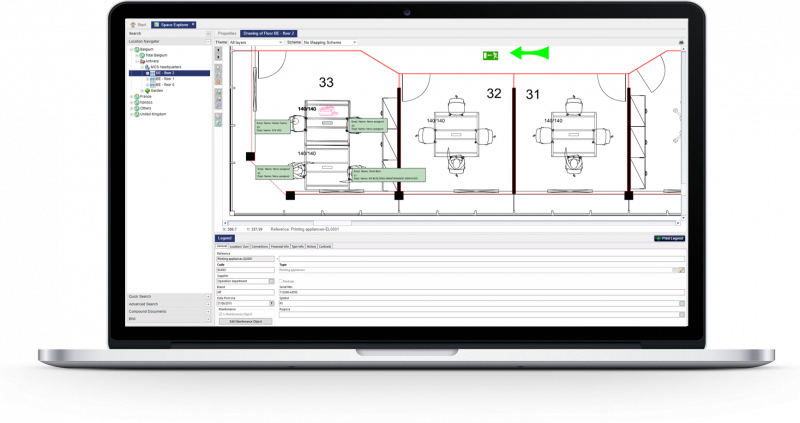800x423 pixels.
Task: Click the Print Legend button
Action: pyautogui.click(x=669, y=238)
